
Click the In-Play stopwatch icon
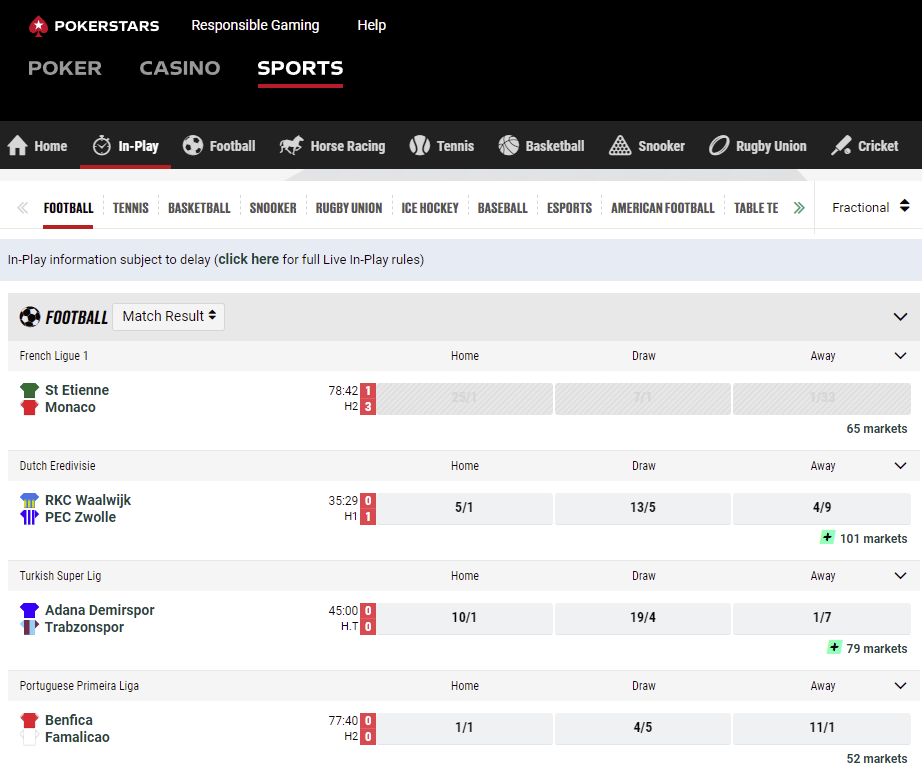102,145
